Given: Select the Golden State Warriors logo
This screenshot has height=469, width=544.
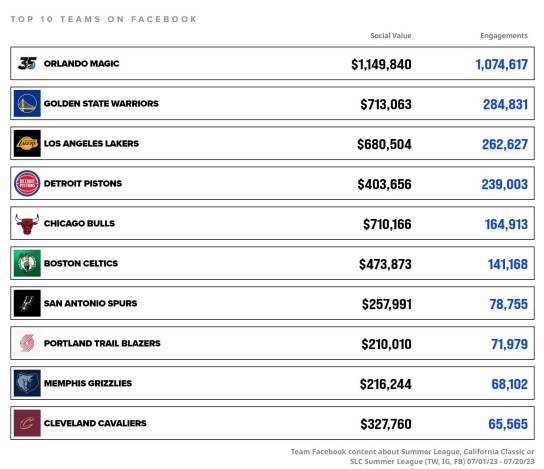Looking at the screenshot, I should click(x=27, y=103).
